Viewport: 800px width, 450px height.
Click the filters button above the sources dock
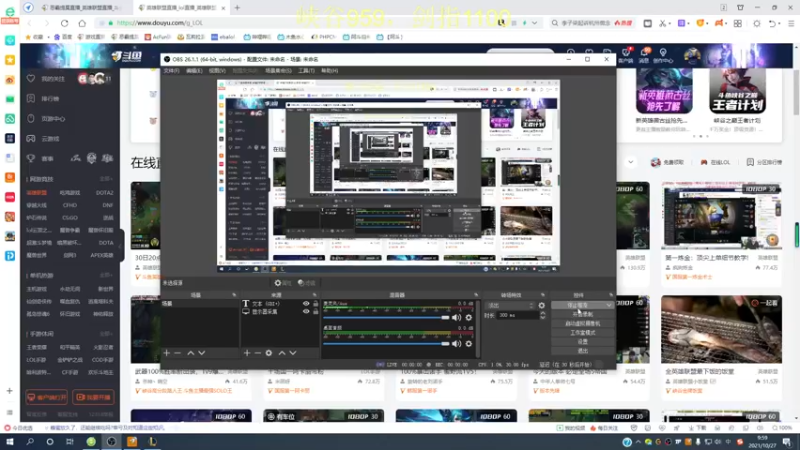[x=307, y=283]
